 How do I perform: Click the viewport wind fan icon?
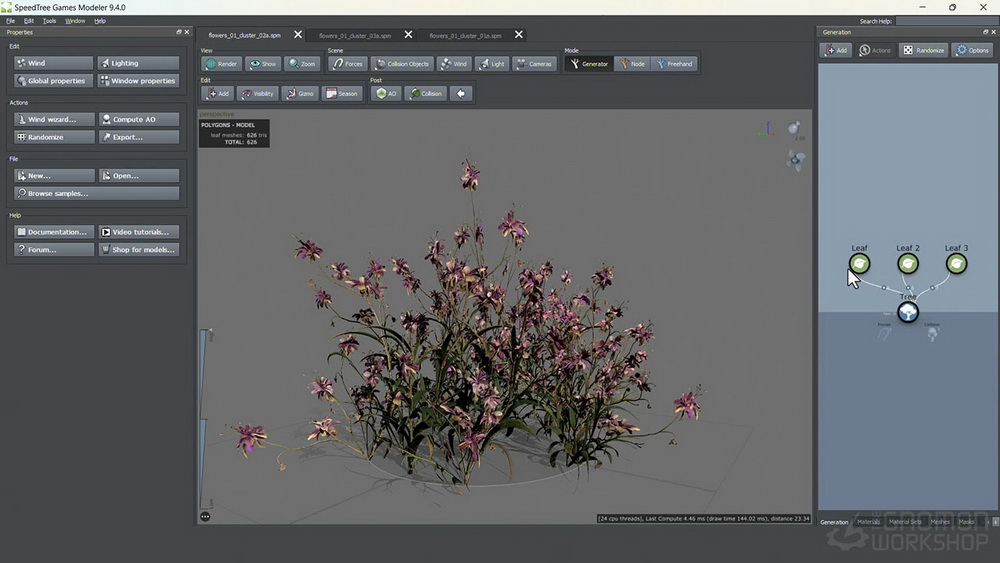pos(795,159)
